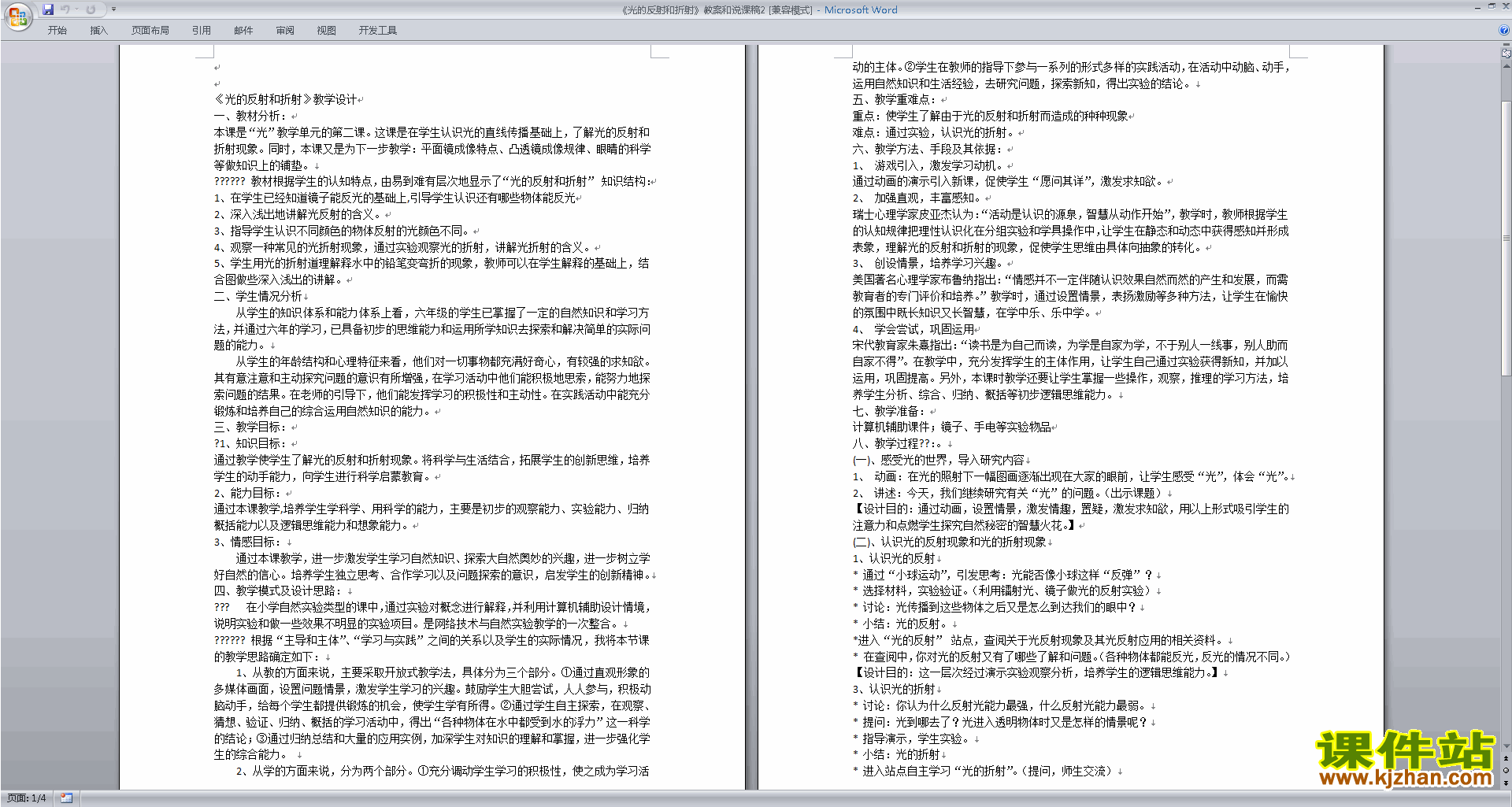
Task: Click line (二)、认识光的反射现象和光的折射现象
Action: click(950, 542)
